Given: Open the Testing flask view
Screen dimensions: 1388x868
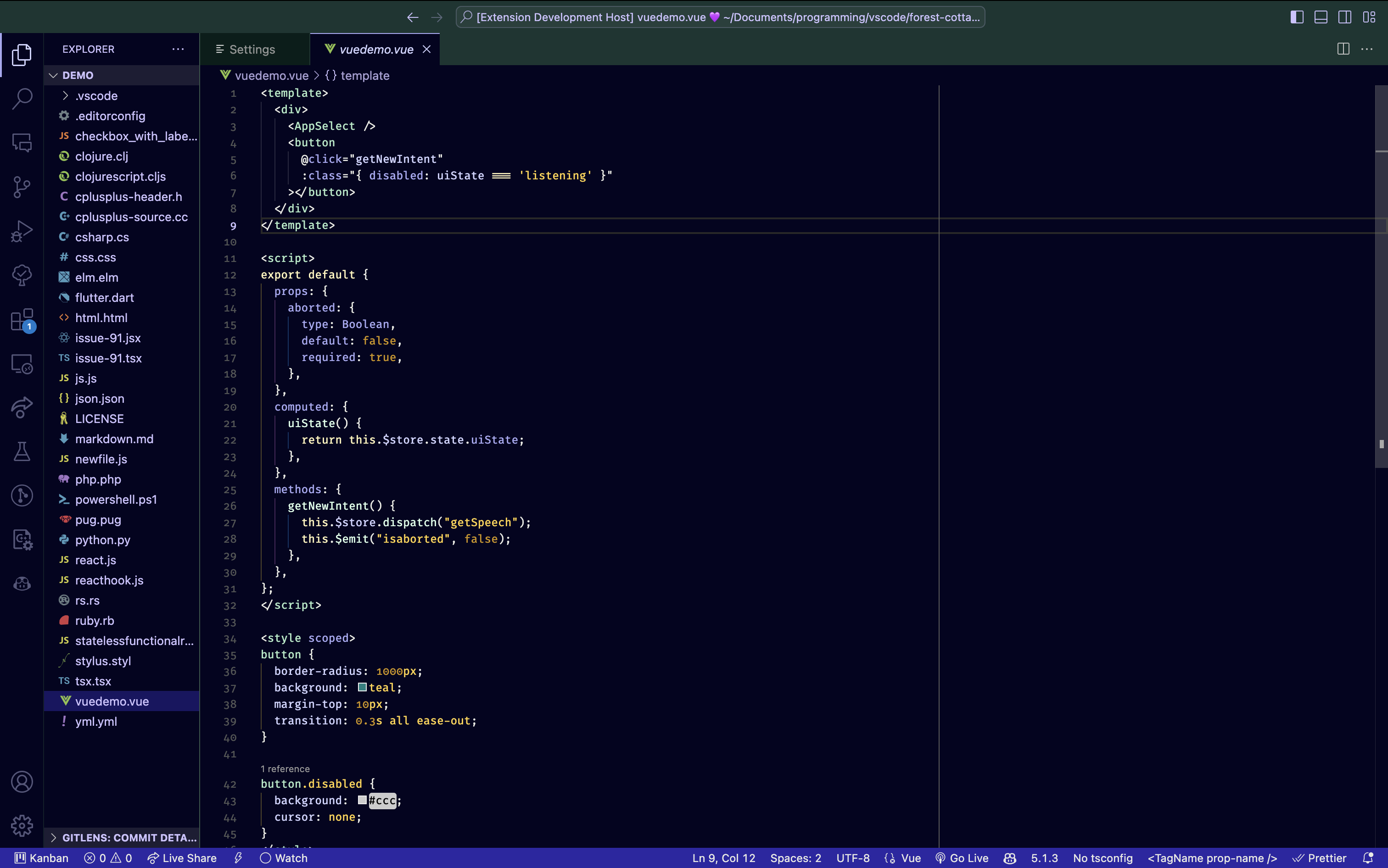Looking at the screenshot, I should 22,452.
